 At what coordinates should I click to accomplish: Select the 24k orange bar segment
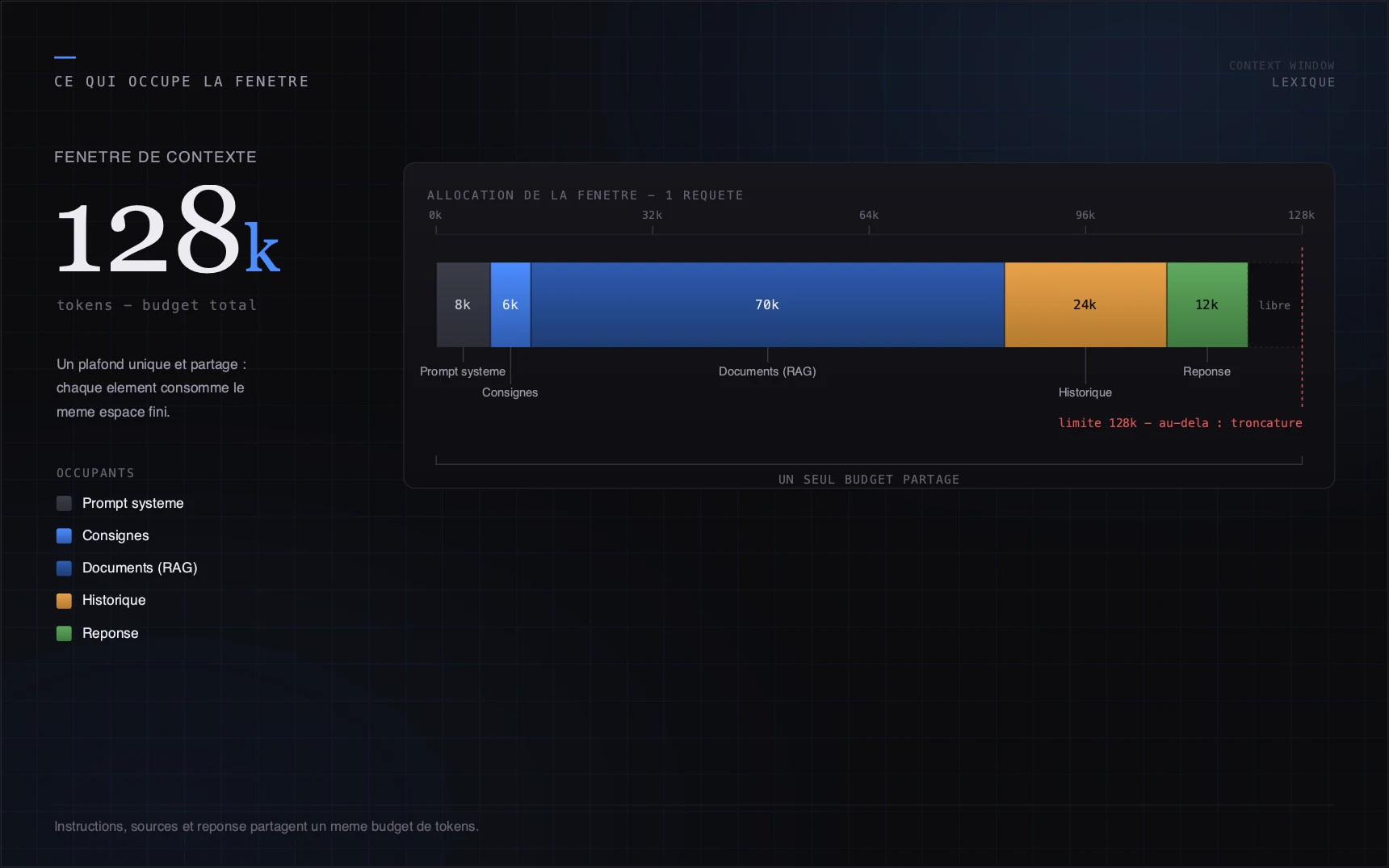pos(1085,304)
